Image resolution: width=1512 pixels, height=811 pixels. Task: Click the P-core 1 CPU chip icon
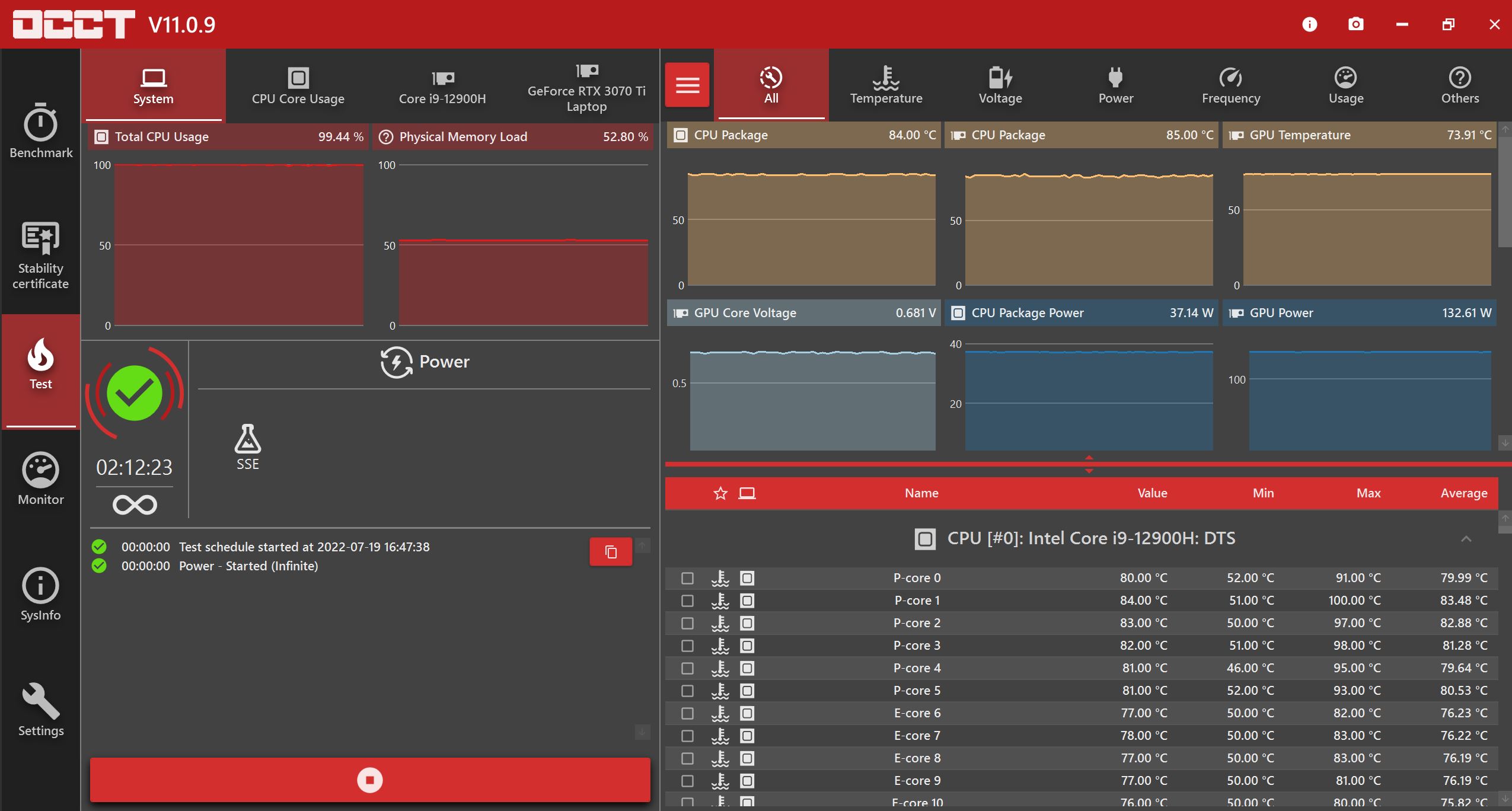coord(747,601)
